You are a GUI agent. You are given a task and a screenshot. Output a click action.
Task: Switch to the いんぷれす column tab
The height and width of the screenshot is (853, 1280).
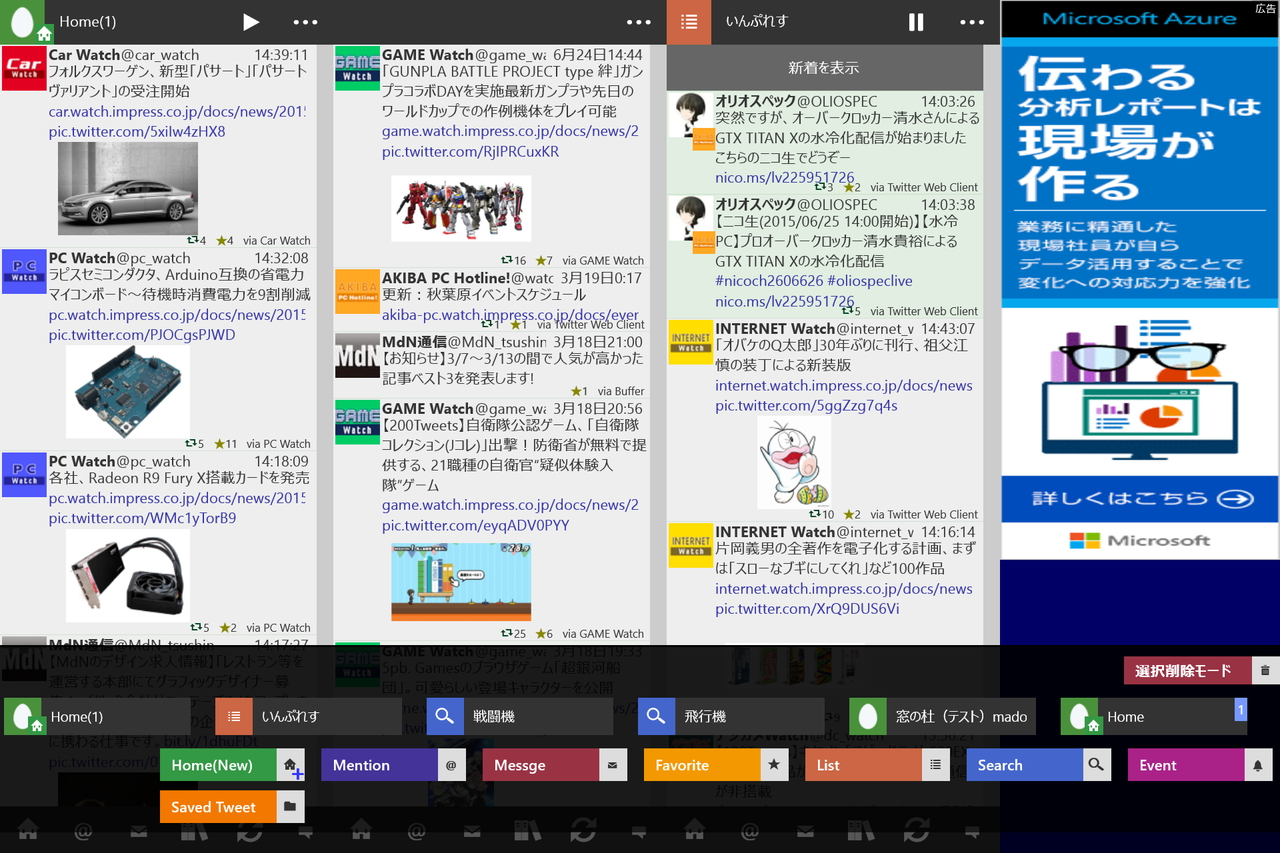point(308,716)
